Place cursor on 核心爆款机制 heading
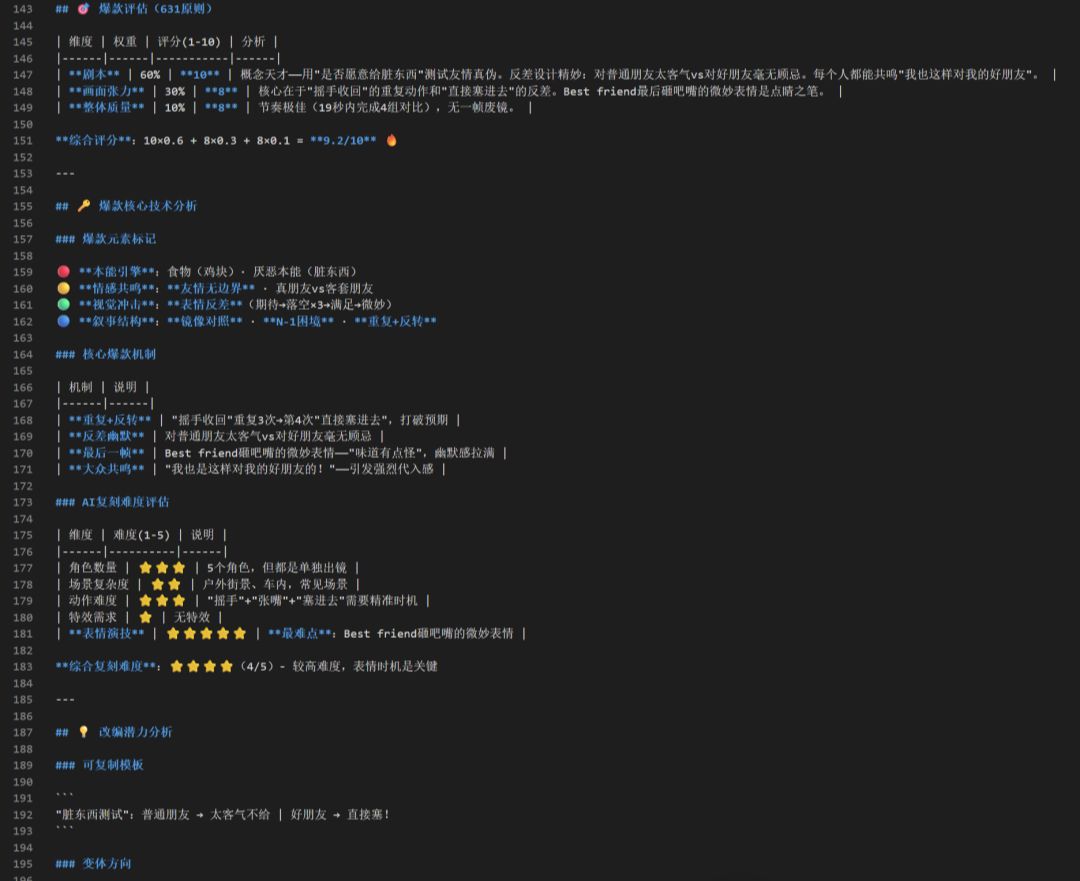Image resolution: width=1080 pixels, height=881 pixels. [118, 354]
